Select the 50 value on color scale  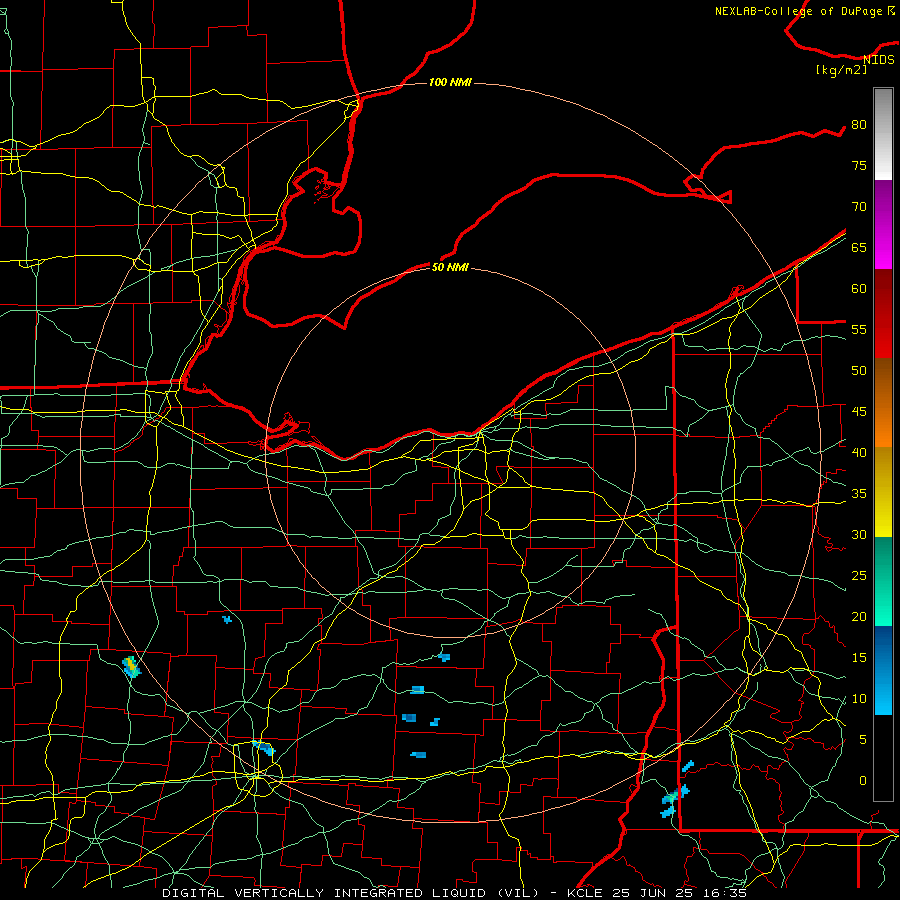coord(859,371)
